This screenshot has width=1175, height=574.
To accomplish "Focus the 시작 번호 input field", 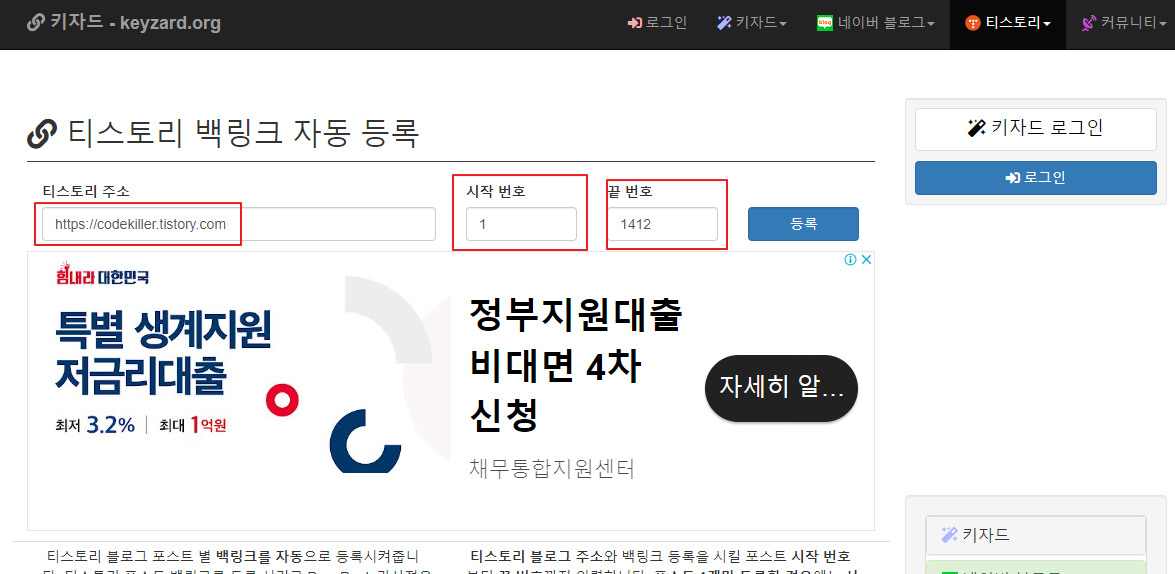I will (522, 224).
